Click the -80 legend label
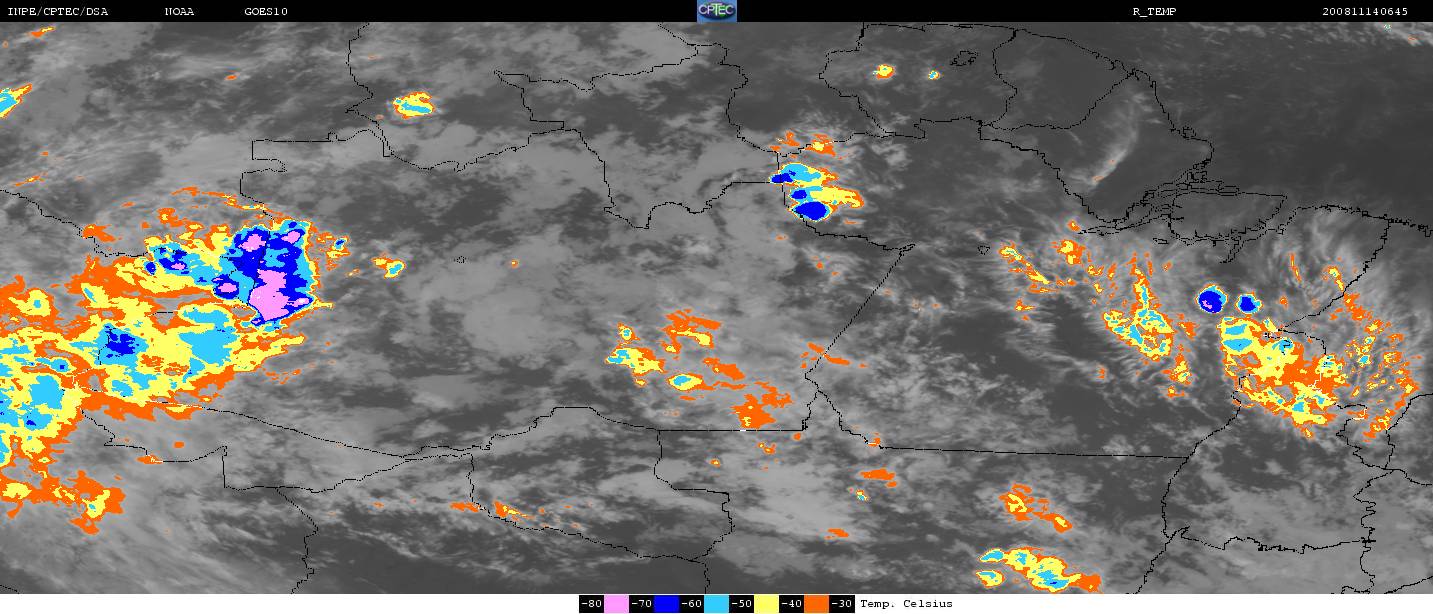The width and height of the screenshot is (1433, 614). pos(591,604)
